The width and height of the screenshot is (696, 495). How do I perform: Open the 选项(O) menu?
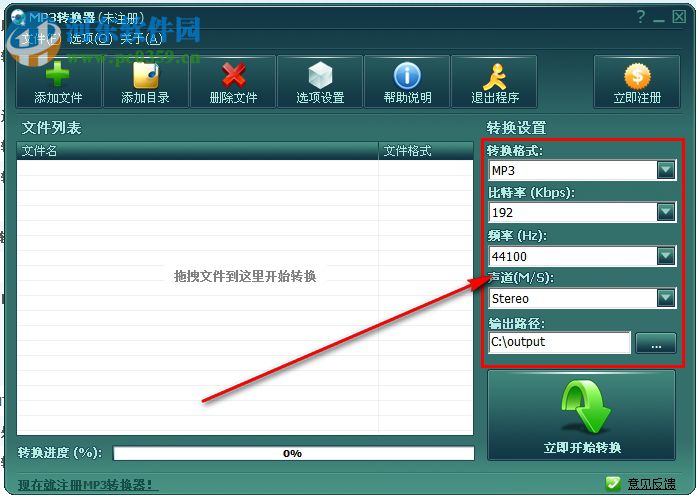pos(91,39)
